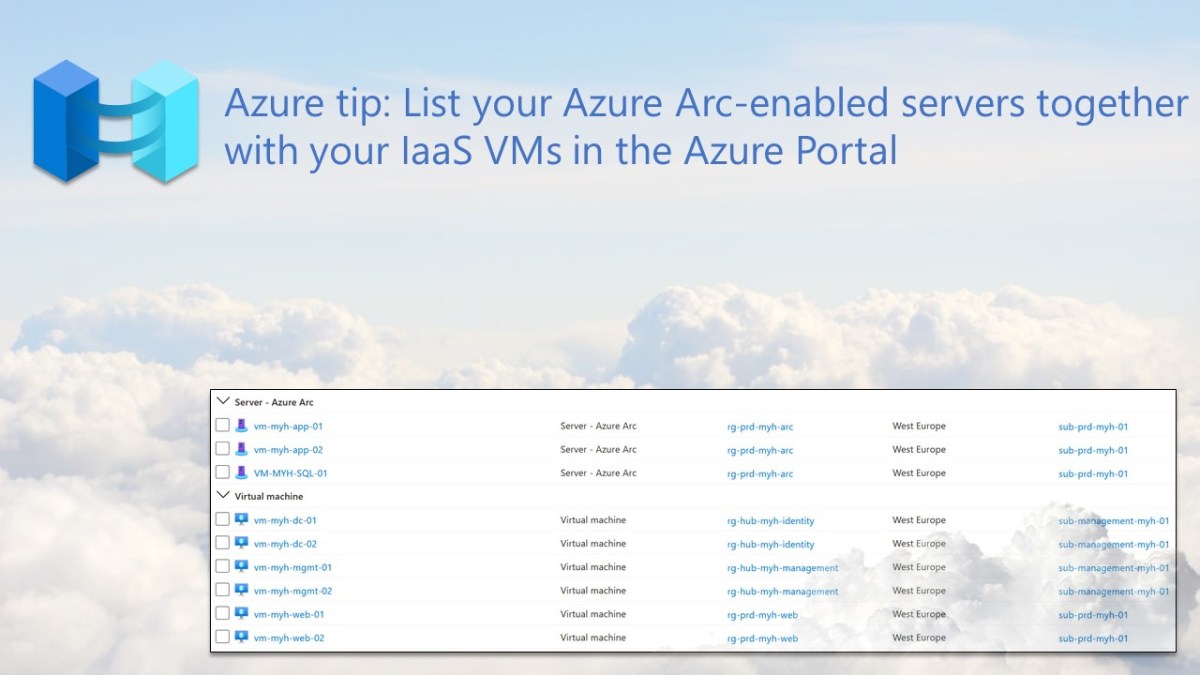The image size is (1200, 675).
Task: Collapse the Virtual machine group
Action: 223,495
